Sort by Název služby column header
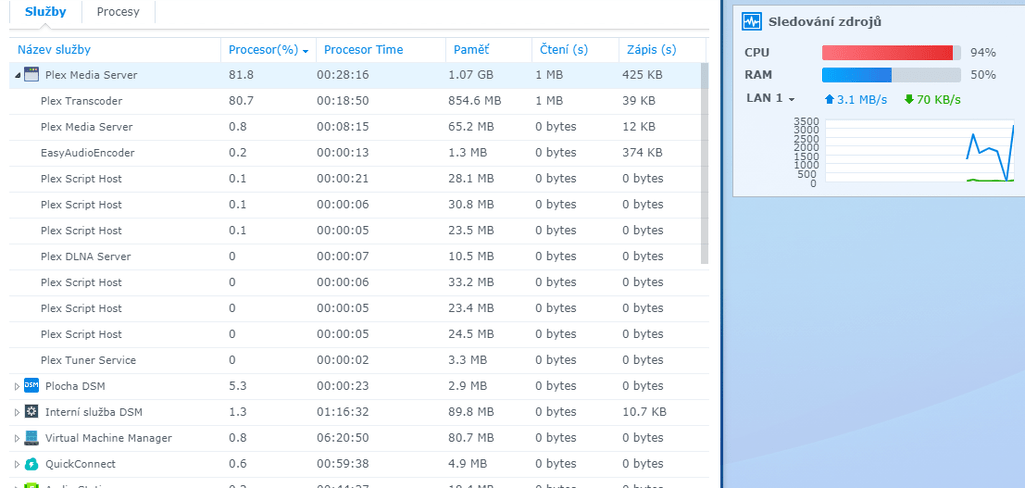This screenshot has width=1025, height=488. pos(54,50)
